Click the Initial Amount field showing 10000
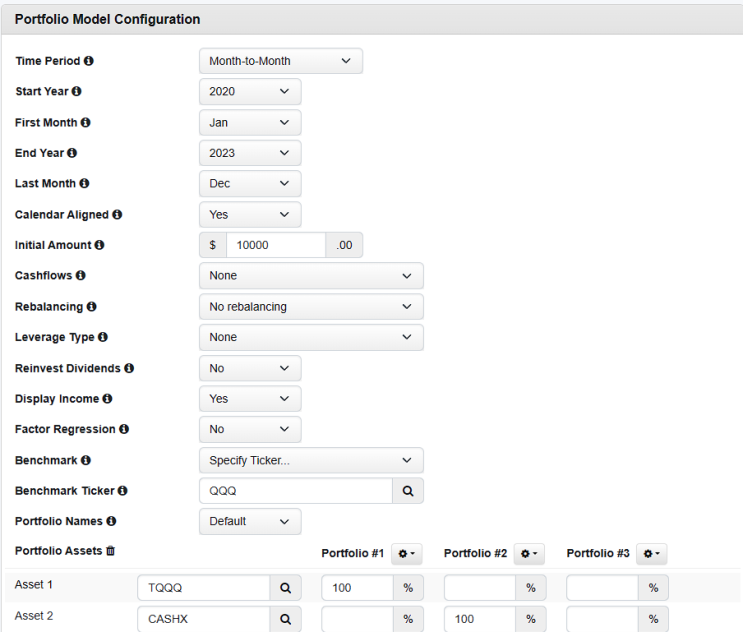Viewport: 743px width, 632px height. point(276,245)
